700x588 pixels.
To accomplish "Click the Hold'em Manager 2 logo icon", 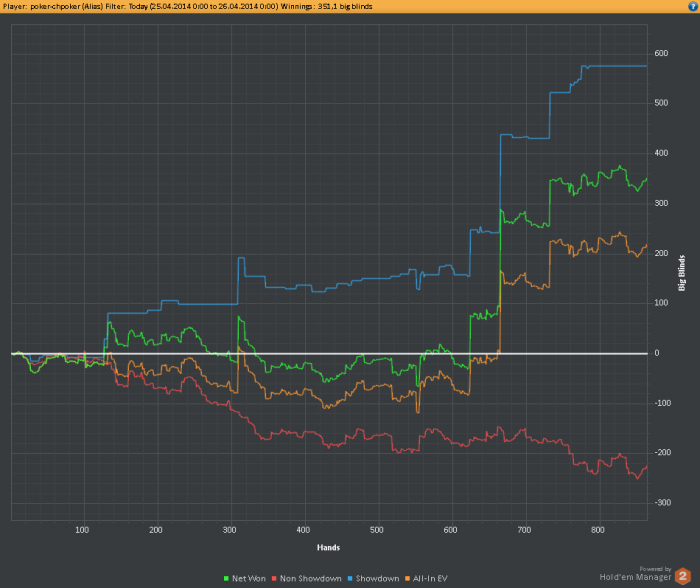I will click(683, 576).
